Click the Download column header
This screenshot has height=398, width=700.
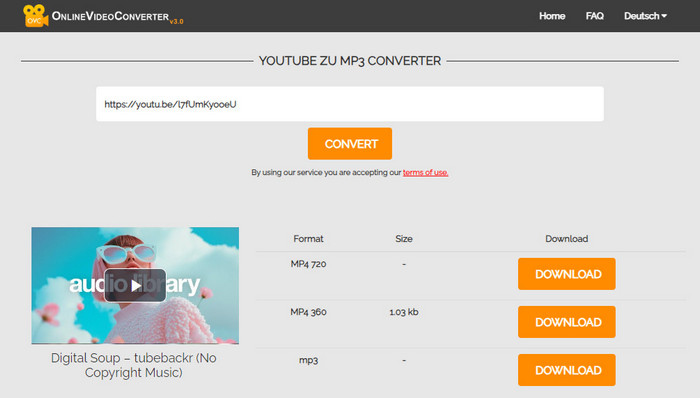pyautogui.click(x=567, y=239)
